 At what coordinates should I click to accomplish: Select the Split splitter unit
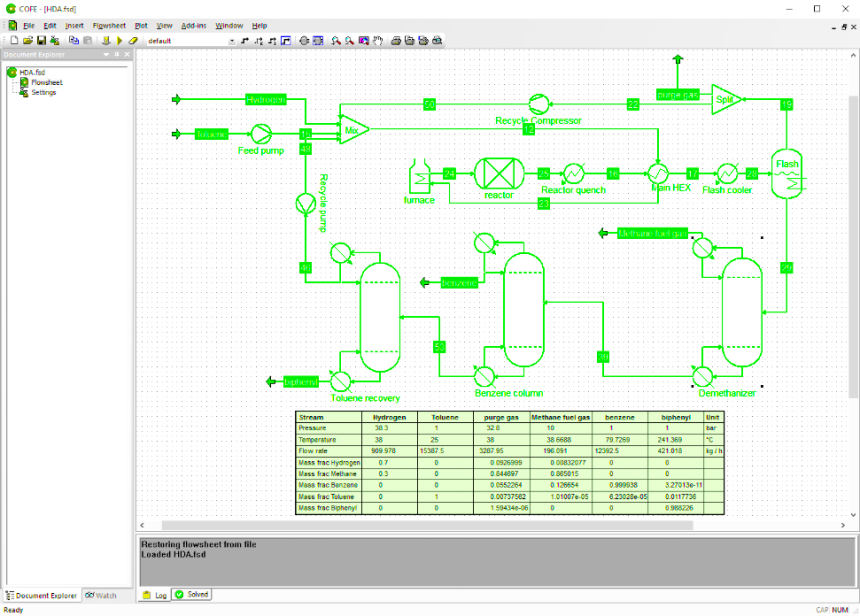(726, 99)
